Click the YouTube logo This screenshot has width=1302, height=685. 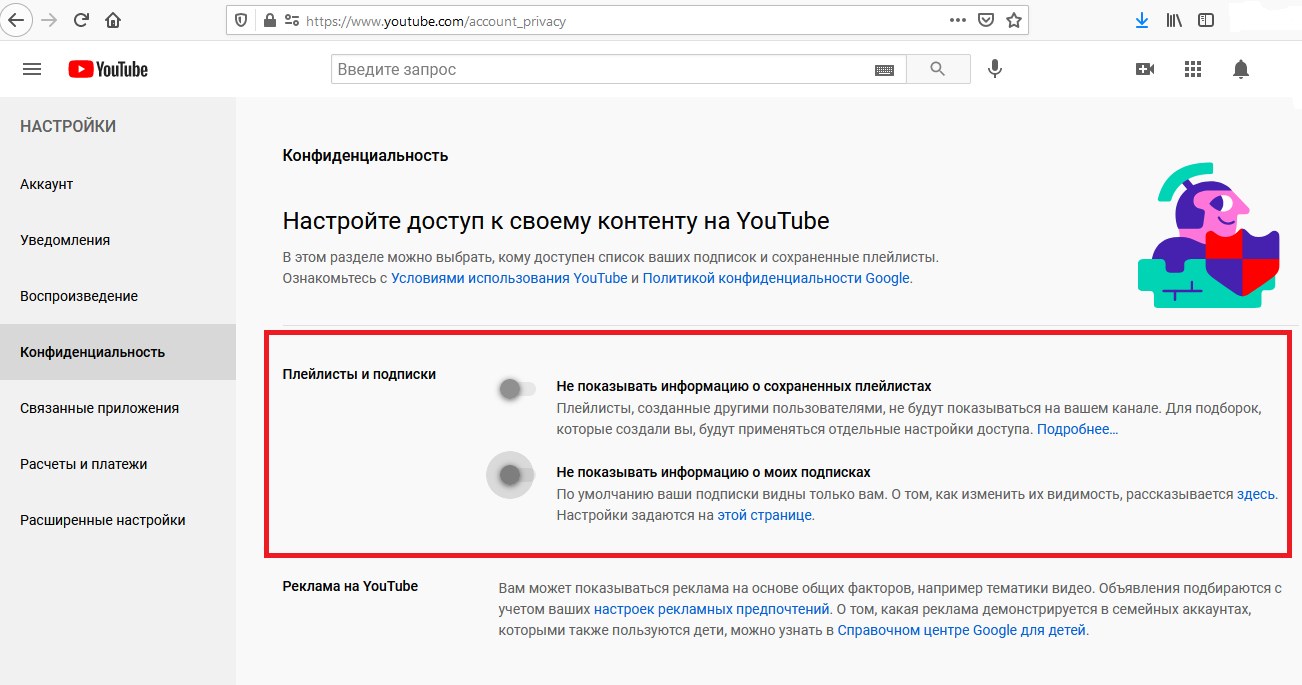pyautogui.click(x=108, y=69)
